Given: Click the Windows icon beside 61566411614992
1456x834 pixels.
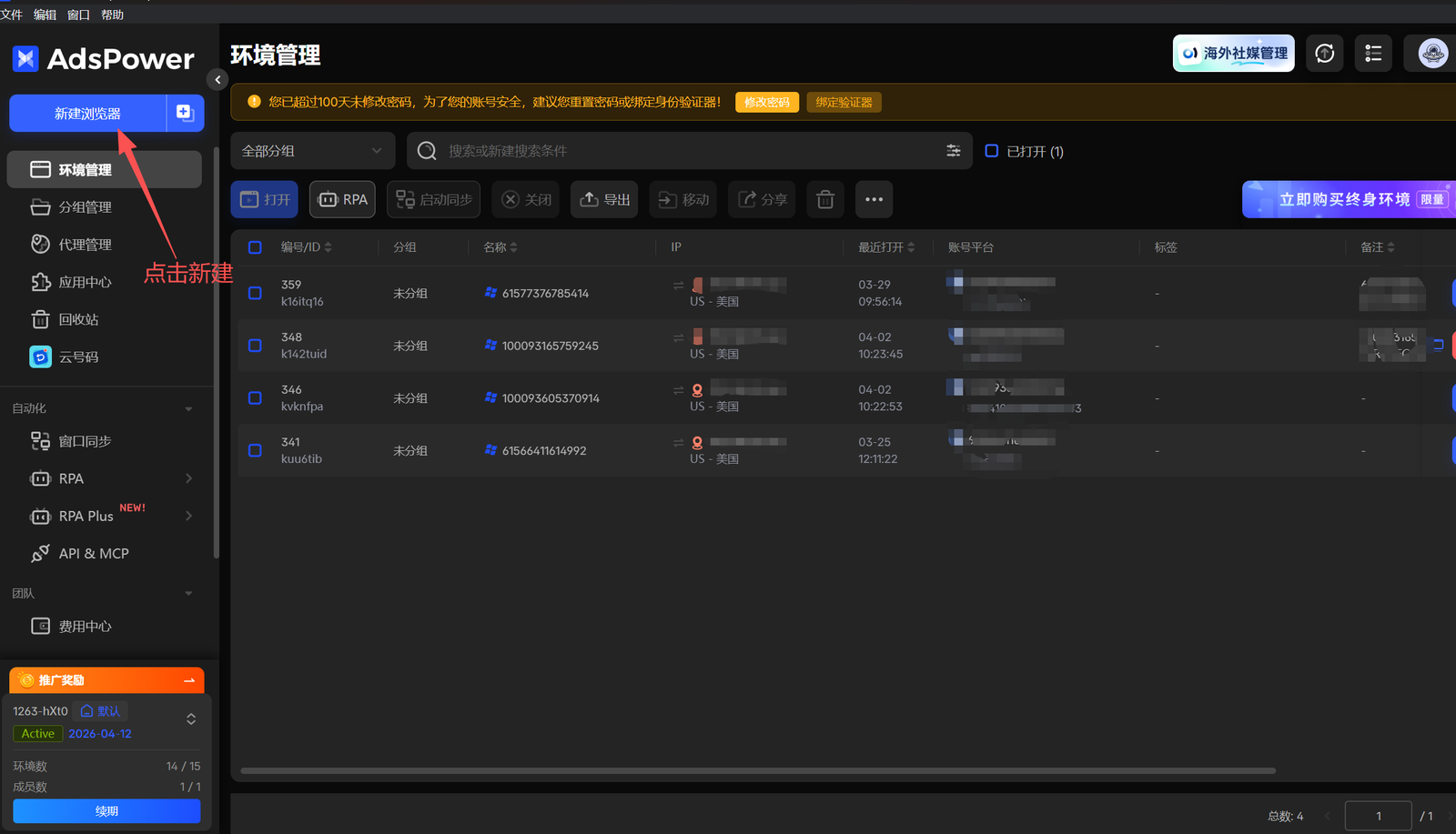Looking at the screenshot, I should (490, 450).
